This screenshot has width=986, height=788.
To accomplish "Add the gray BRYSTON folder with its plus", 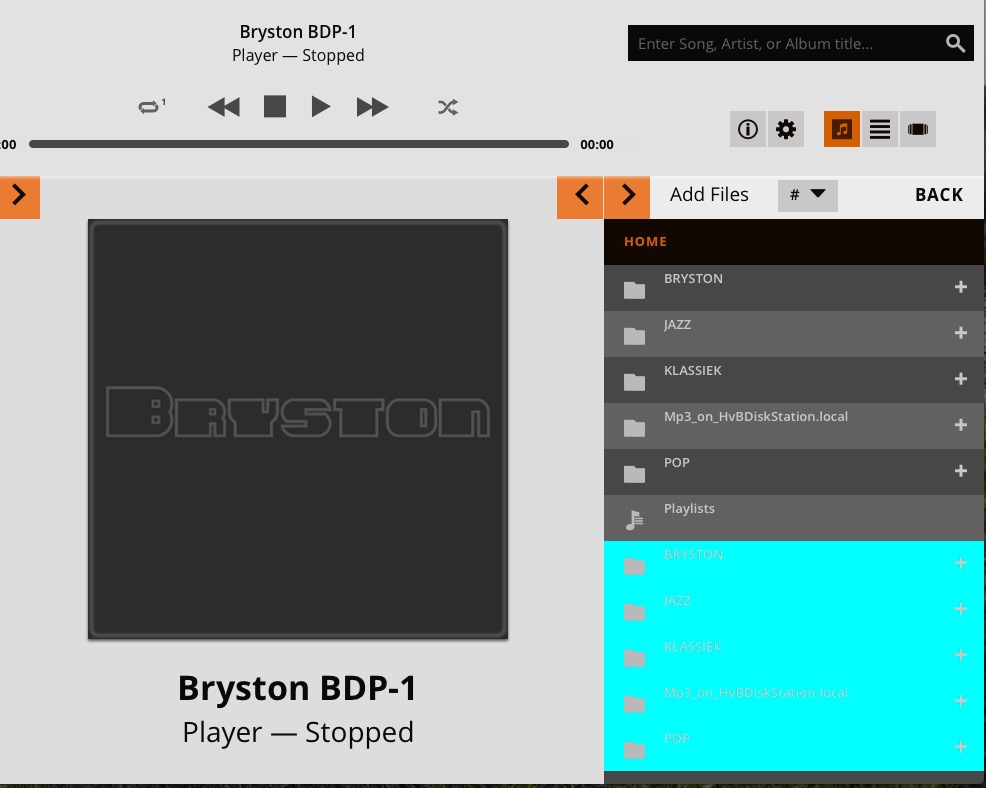I will click(x=960, y=287).
